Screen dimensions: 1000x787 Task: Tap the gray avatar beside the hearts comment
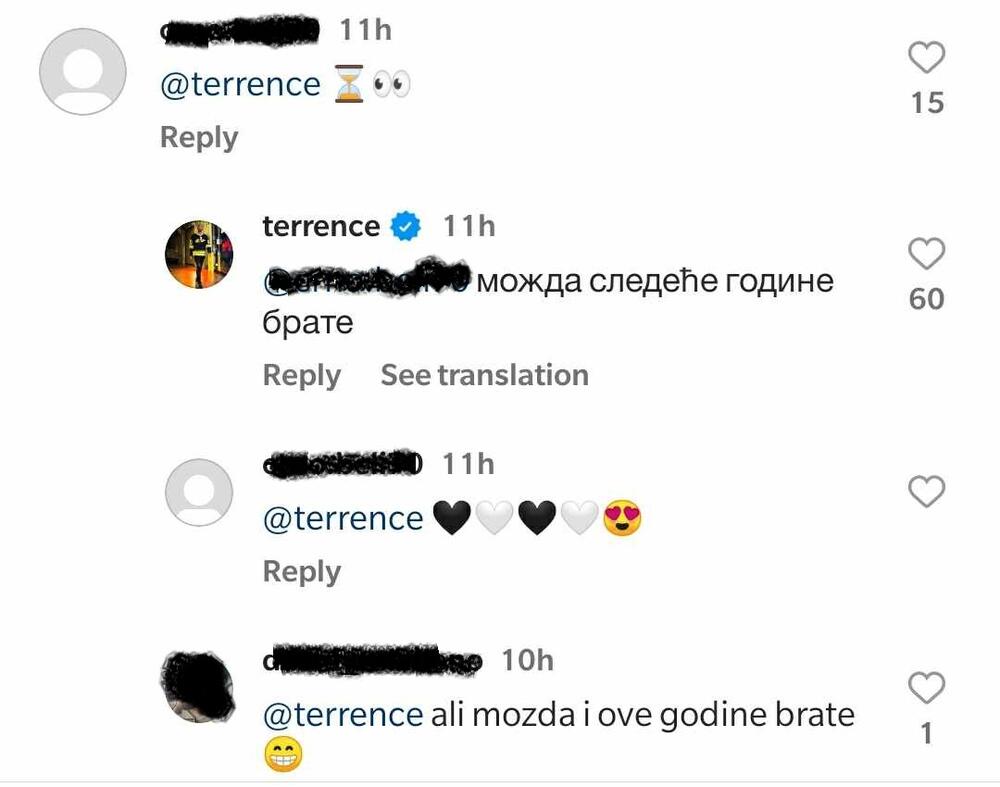click(x=198, y=491)
